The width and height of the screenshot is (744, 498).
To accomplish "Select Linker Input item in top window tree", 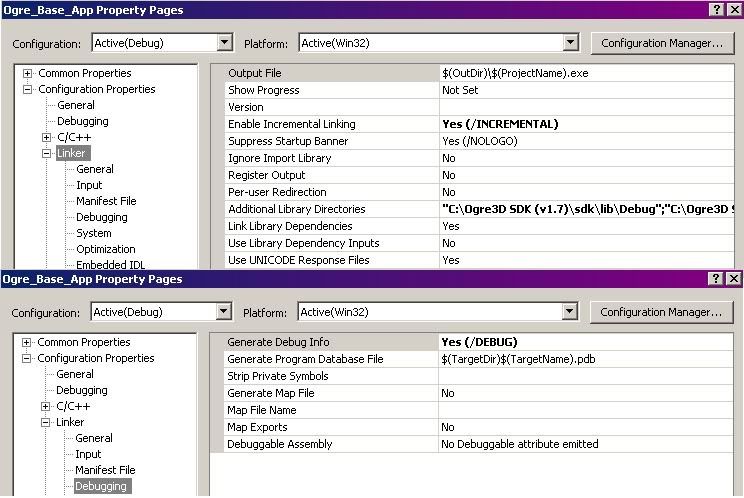I will click(89, 185).
